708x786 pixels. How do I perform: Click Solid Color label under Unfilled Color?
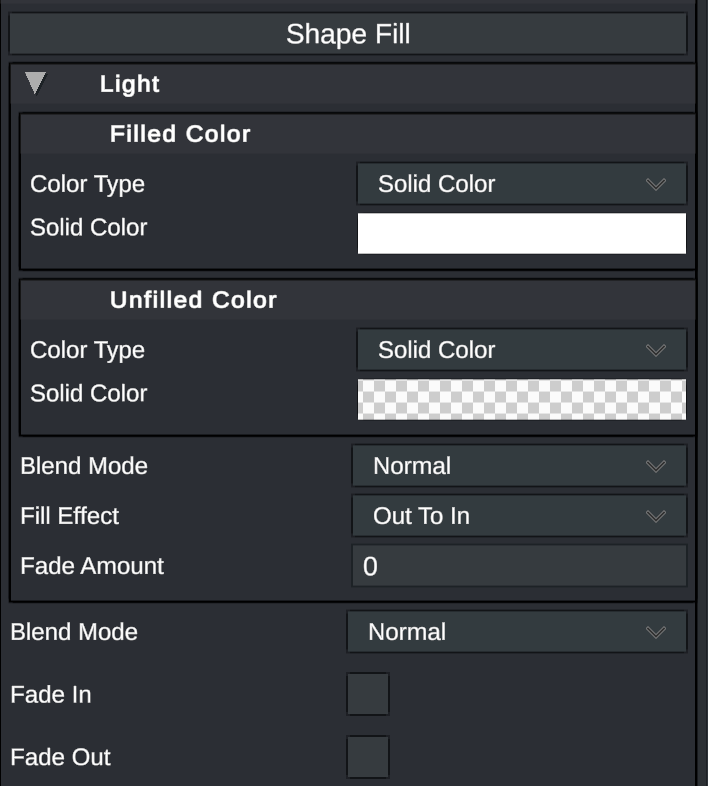tap(89, 393)
